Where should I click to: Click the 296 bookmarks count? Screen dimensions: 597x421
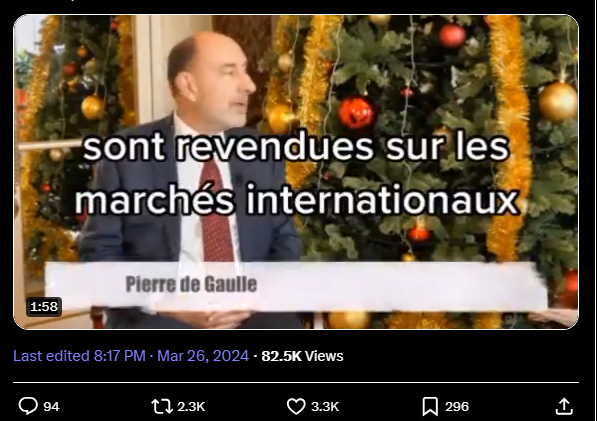click(457, 407)
